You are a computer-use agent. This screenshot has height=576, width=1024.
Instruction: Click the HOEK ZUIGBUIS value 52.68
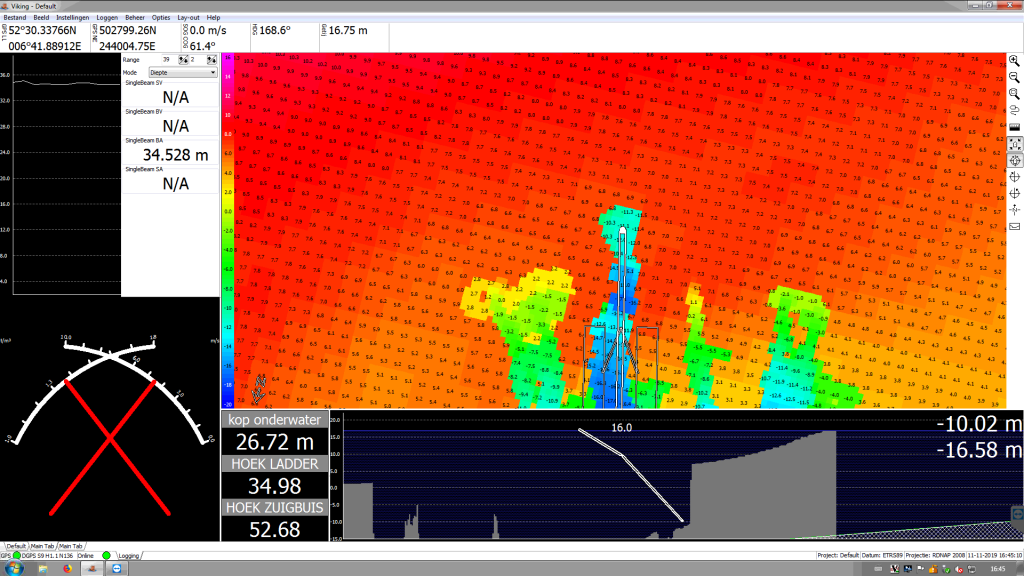[x=275, y=530]
